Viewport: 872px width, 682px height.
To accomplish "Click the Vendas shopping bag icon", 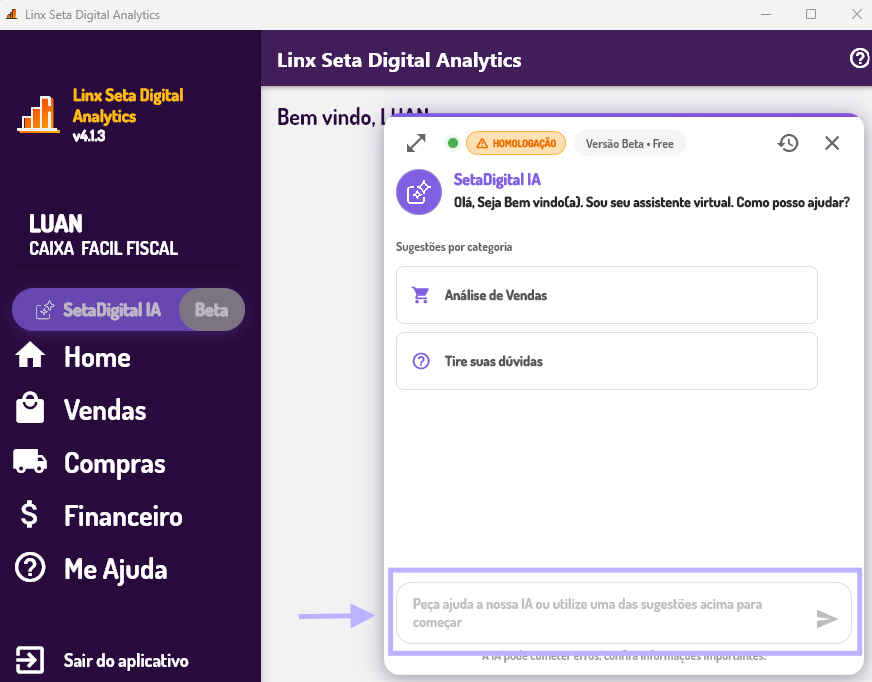I will click(30, 408).
